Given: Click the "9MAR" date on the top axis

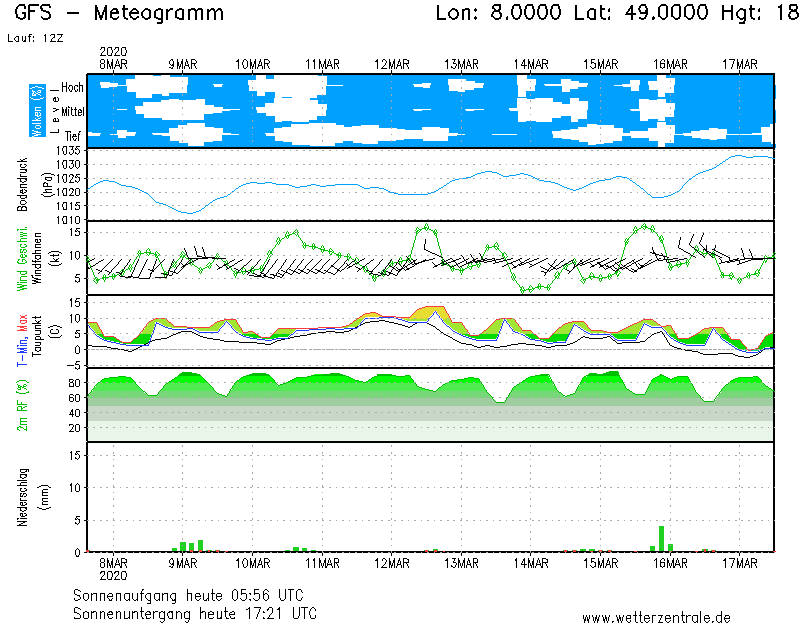Looking at the screenshot, I should 183,65.
